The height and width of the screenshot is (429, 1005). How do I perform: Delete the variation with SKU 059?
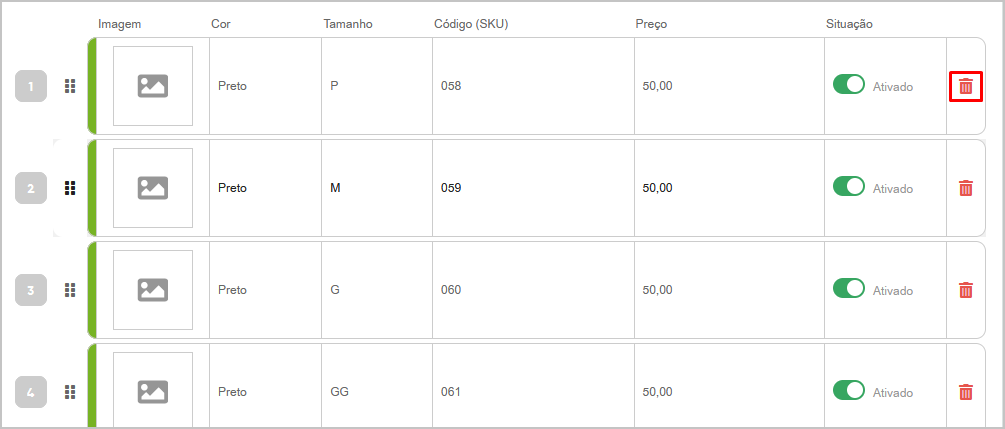[x=965, y=188]
